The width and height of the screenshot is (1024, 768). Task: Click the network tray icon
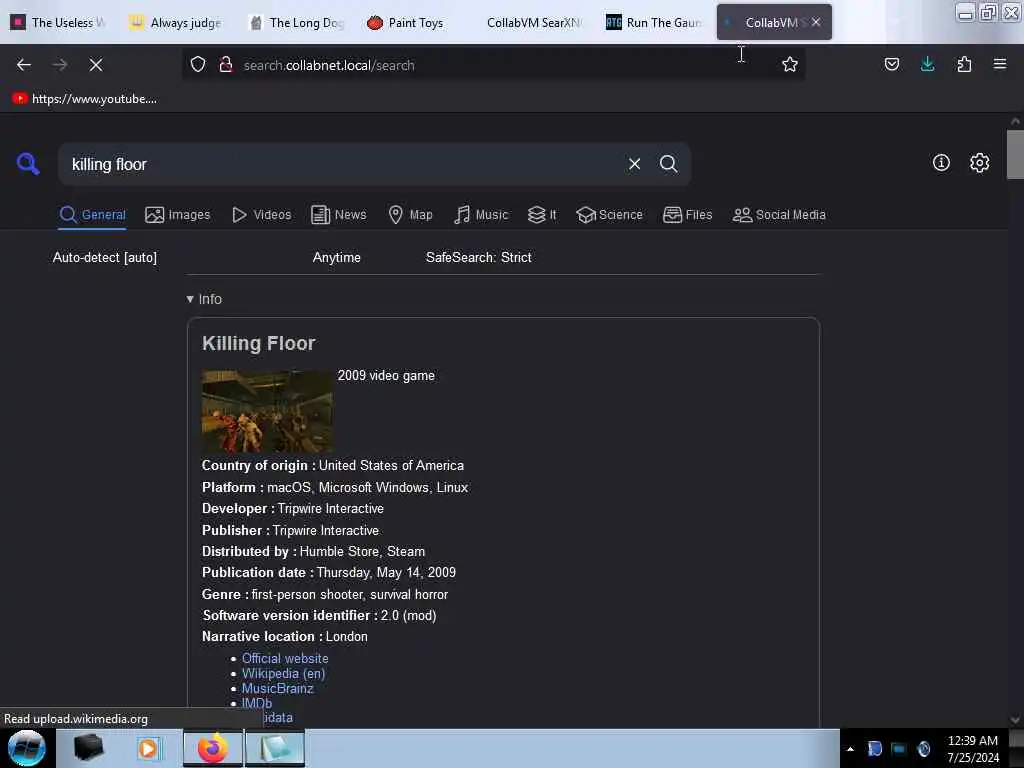[x=899, y=749]
